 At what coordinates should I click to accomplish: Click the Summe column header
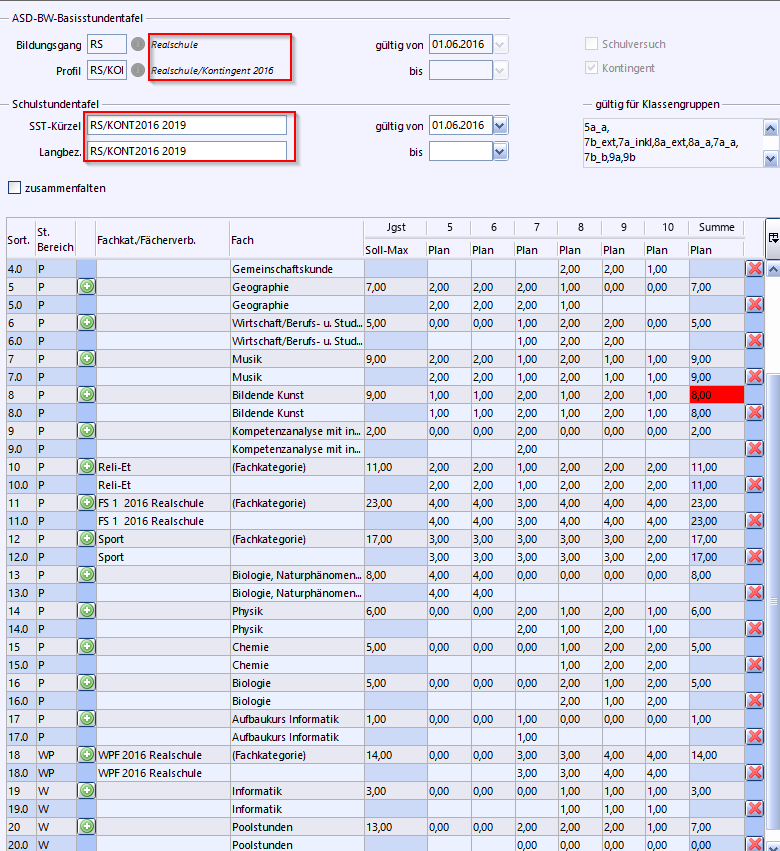pos(716,228)
